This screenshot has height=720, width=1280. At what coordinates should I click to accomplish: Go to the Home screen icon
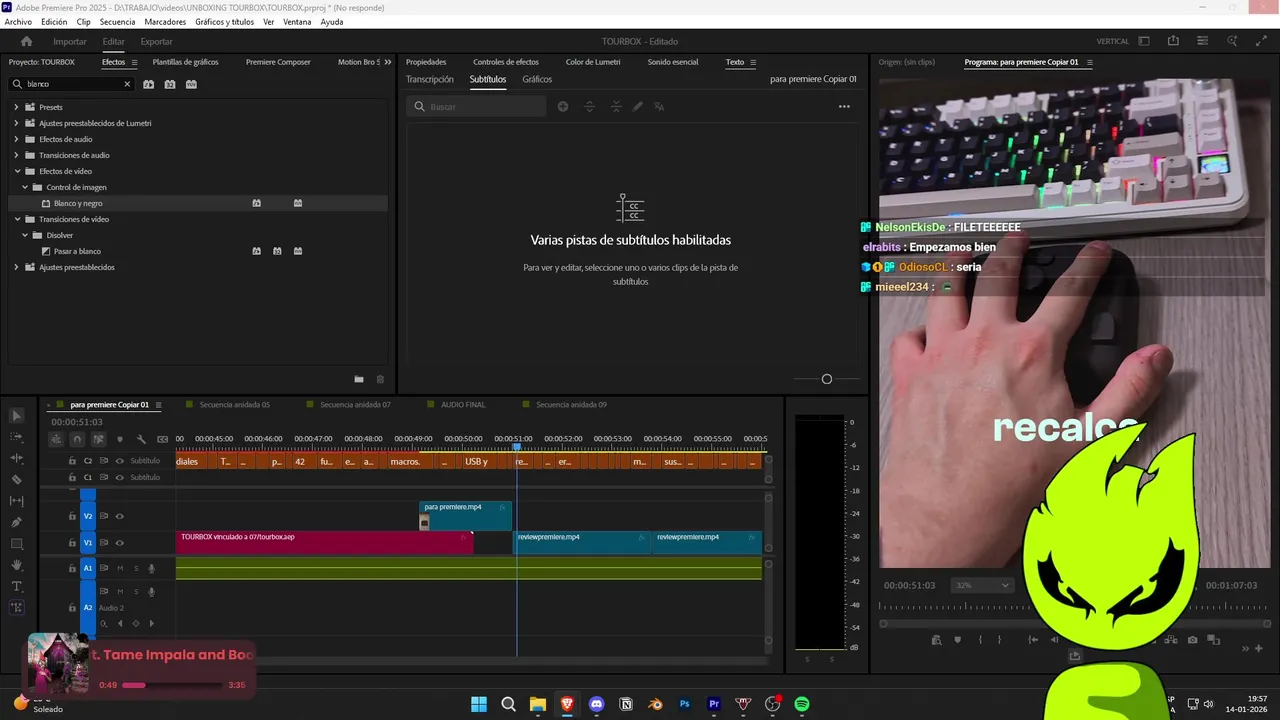[27, 42]
